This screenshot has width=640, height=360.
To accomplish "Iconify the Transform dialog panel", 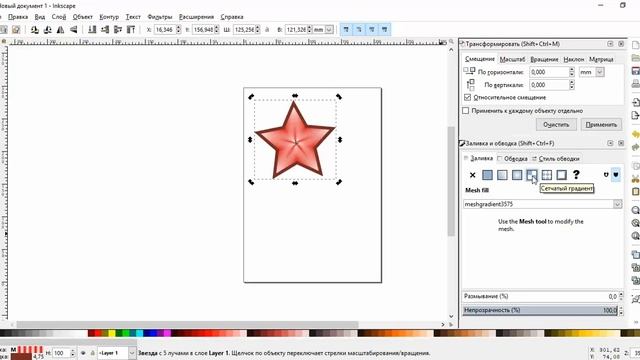I will pos(610,44).
